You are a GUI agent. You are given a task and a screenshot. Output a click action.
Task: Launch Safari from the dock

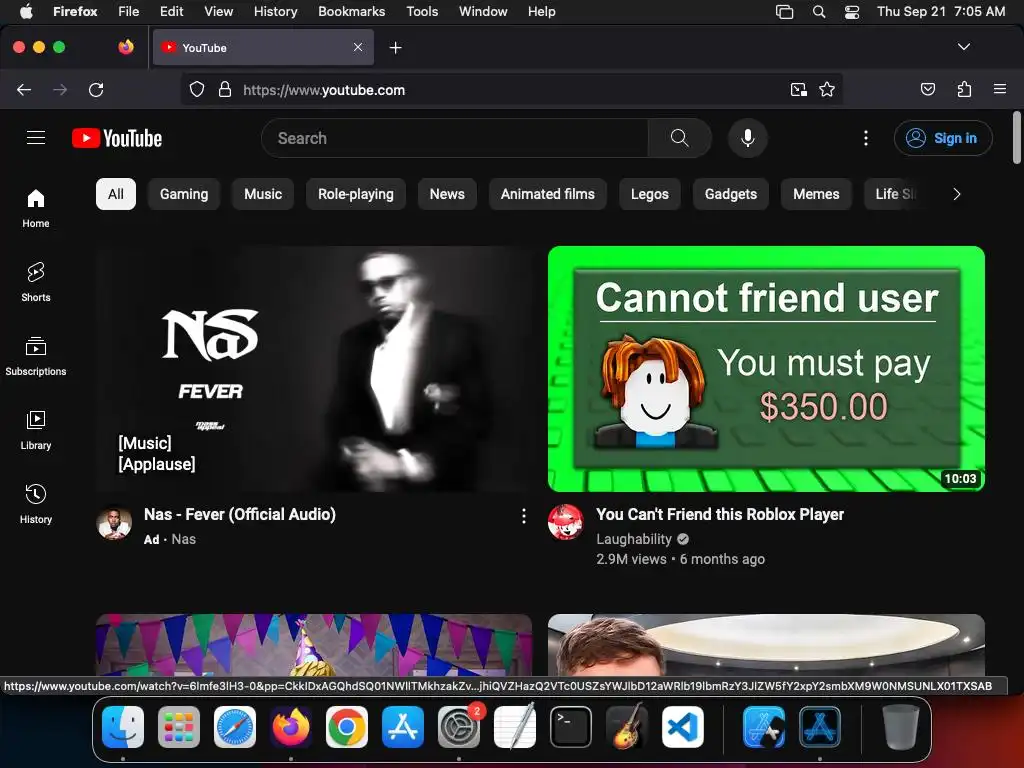coord(235,727)
